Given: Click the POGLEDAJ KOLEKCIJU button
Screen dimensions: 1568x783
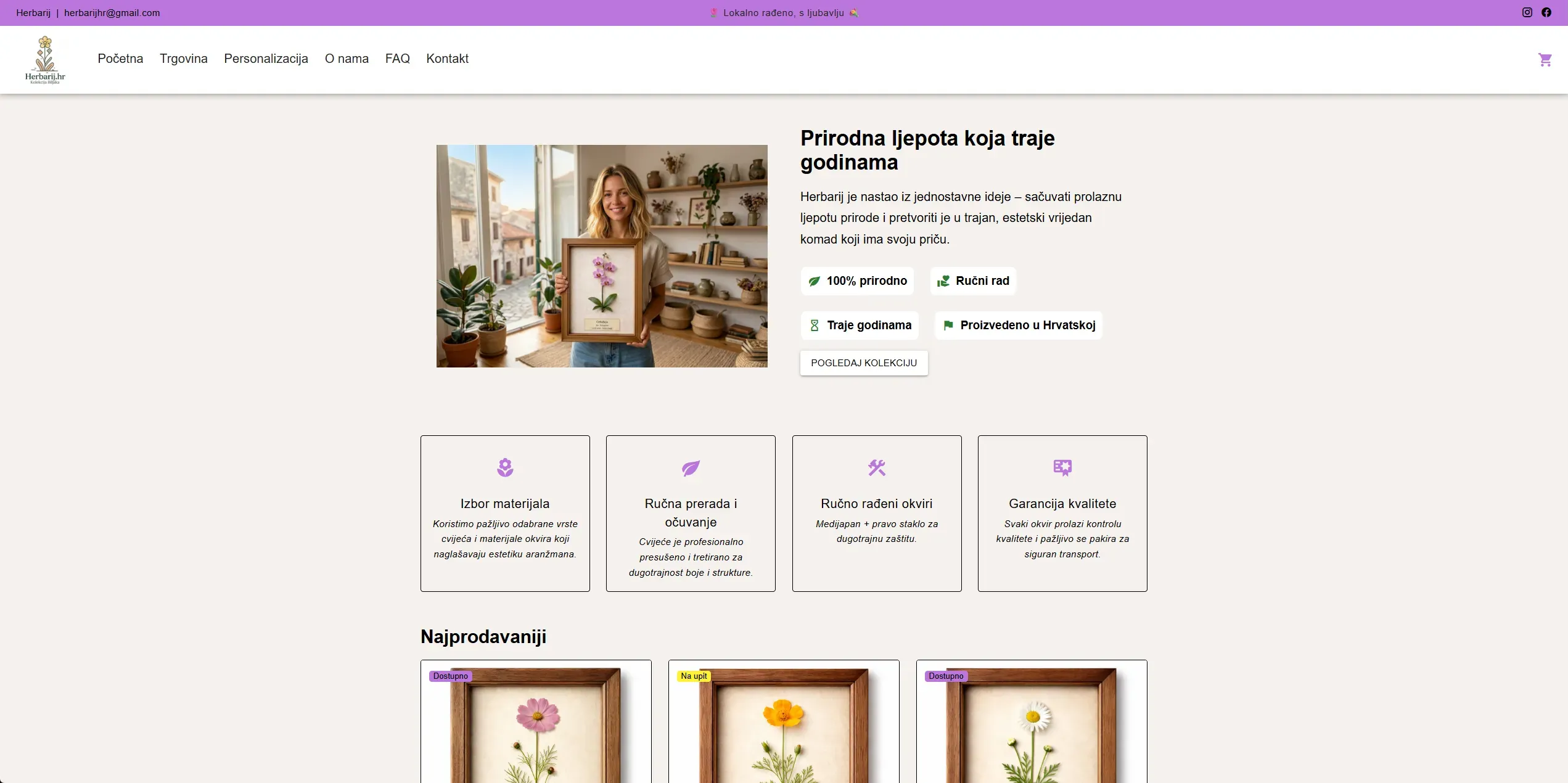Looking at the screenshot, I should [x=864, y=363].
